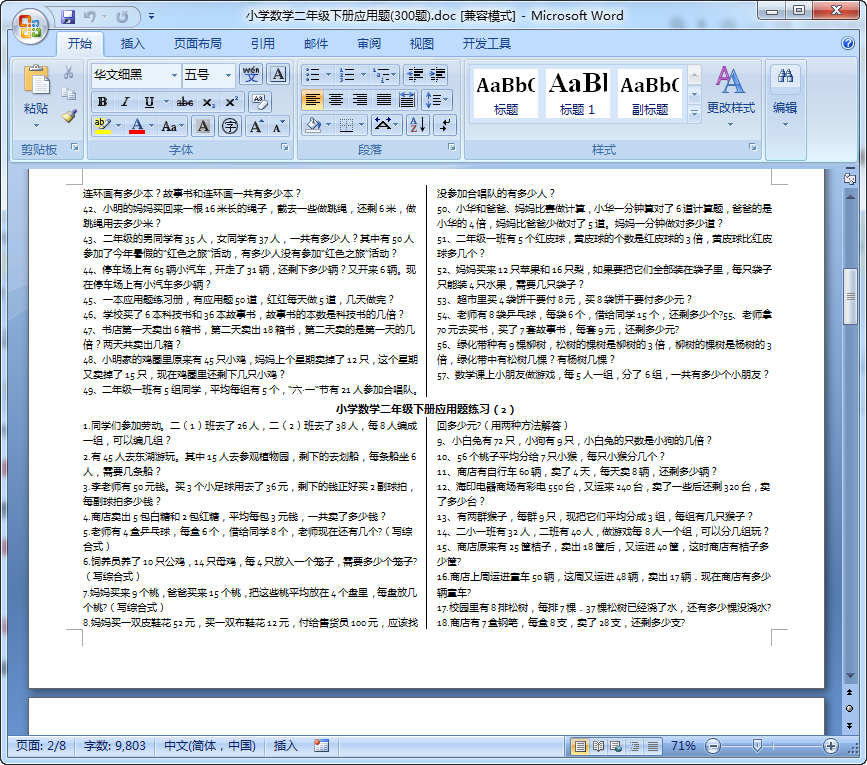The height and width of the screenshot is (765, 867).
Task: Open the font name dropdown 华文细黑
Action: tap(174, 75)
